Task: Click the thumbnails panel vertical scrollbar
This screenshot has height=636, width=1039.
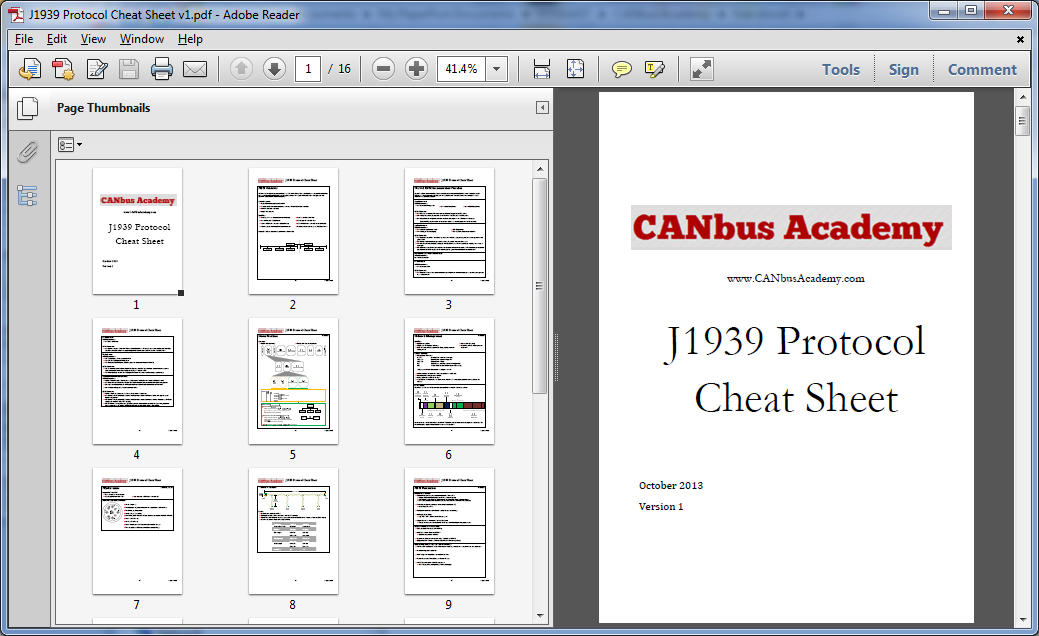Action: coord(540,285)
